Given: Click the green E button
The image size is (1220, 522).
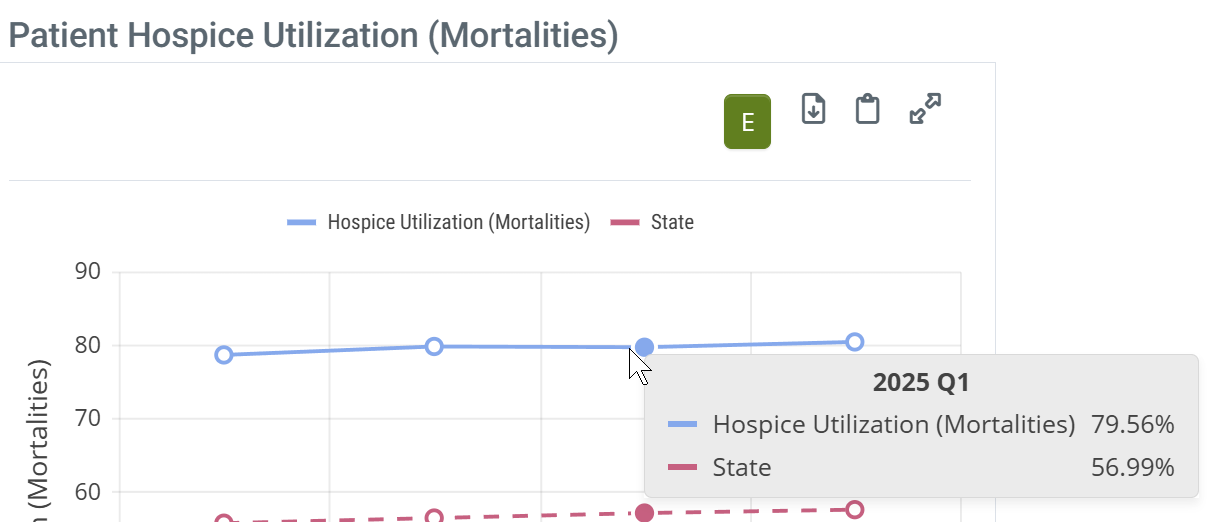Looking at the screenshot, I should pyautogui.click(x=747, y=122).
